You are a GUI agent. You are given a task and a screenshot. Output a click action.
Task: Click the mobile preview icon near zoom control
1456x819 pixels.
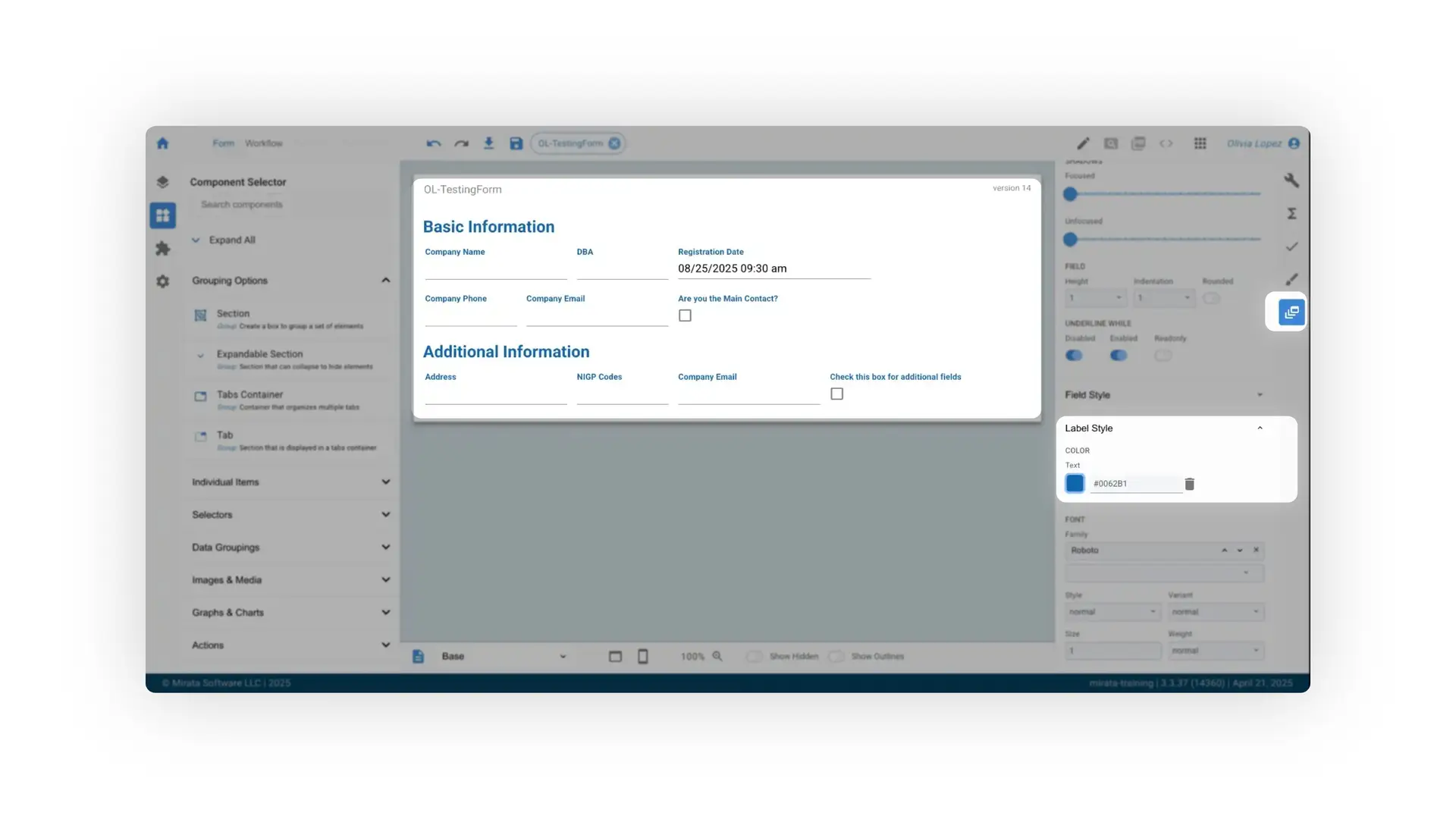pos(642,656)
